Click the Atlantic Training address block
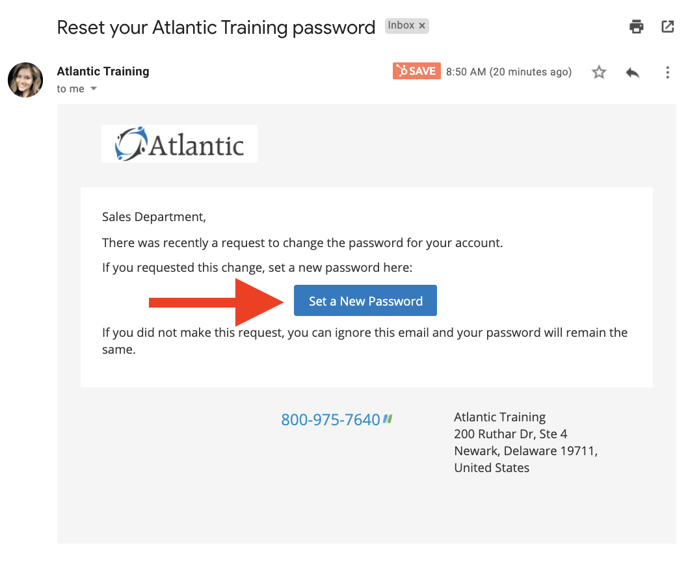This screenshot has width=688, height=567. (526, 442)
